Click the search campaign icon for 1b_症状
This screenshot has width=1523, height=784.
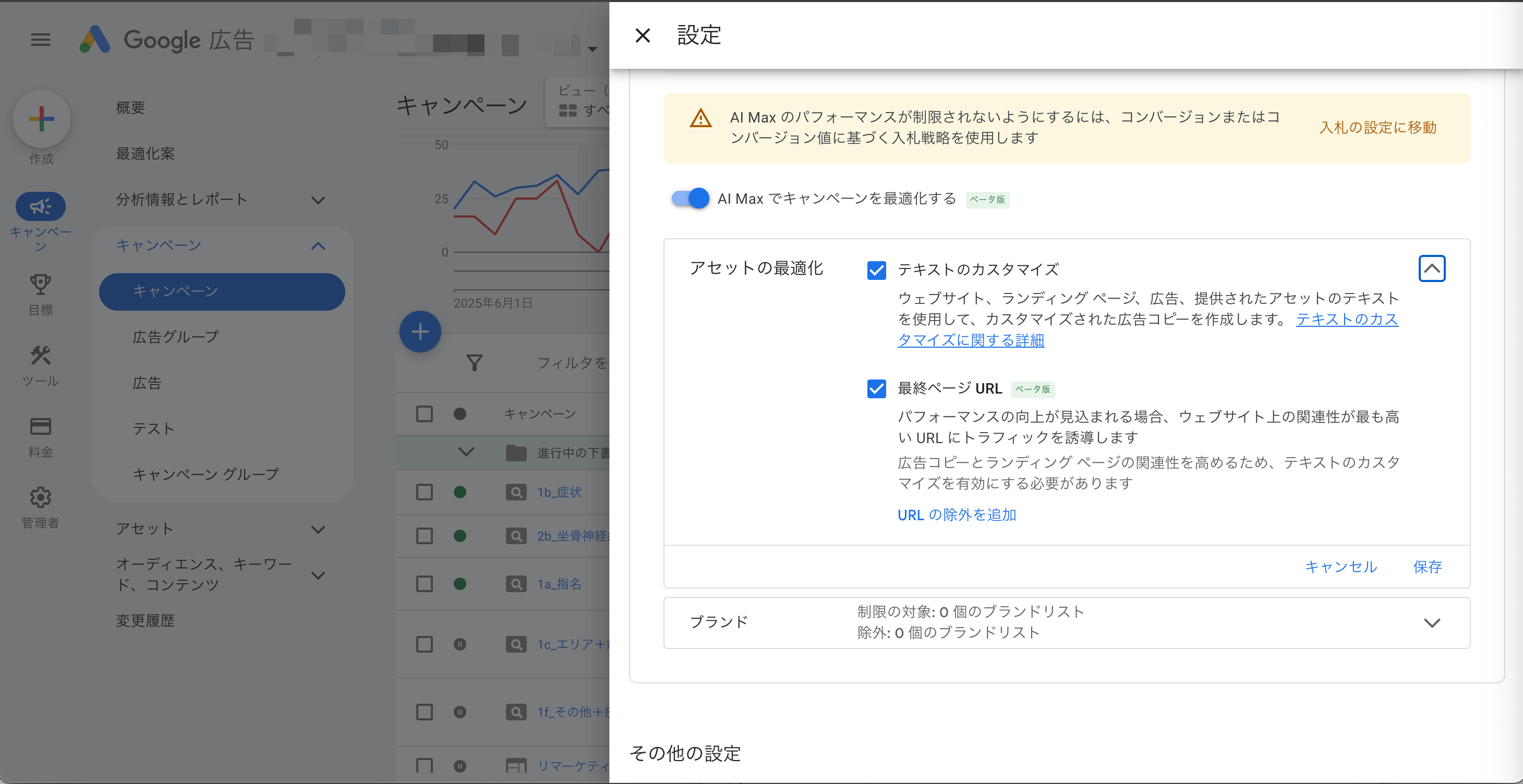tap(515, 492)
